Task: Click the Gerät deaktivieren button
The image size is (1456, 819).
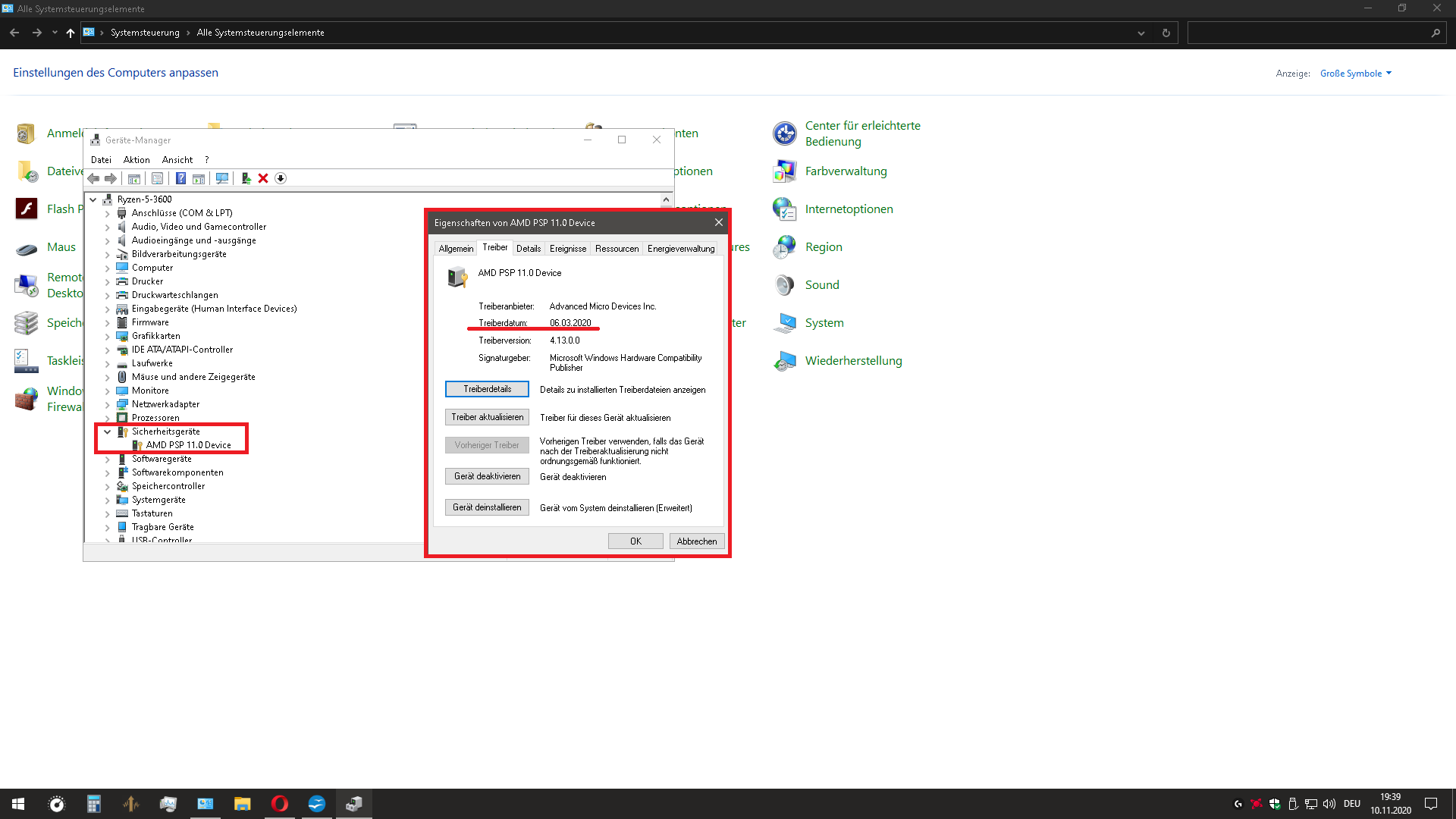Action: (x=487, y=476)
